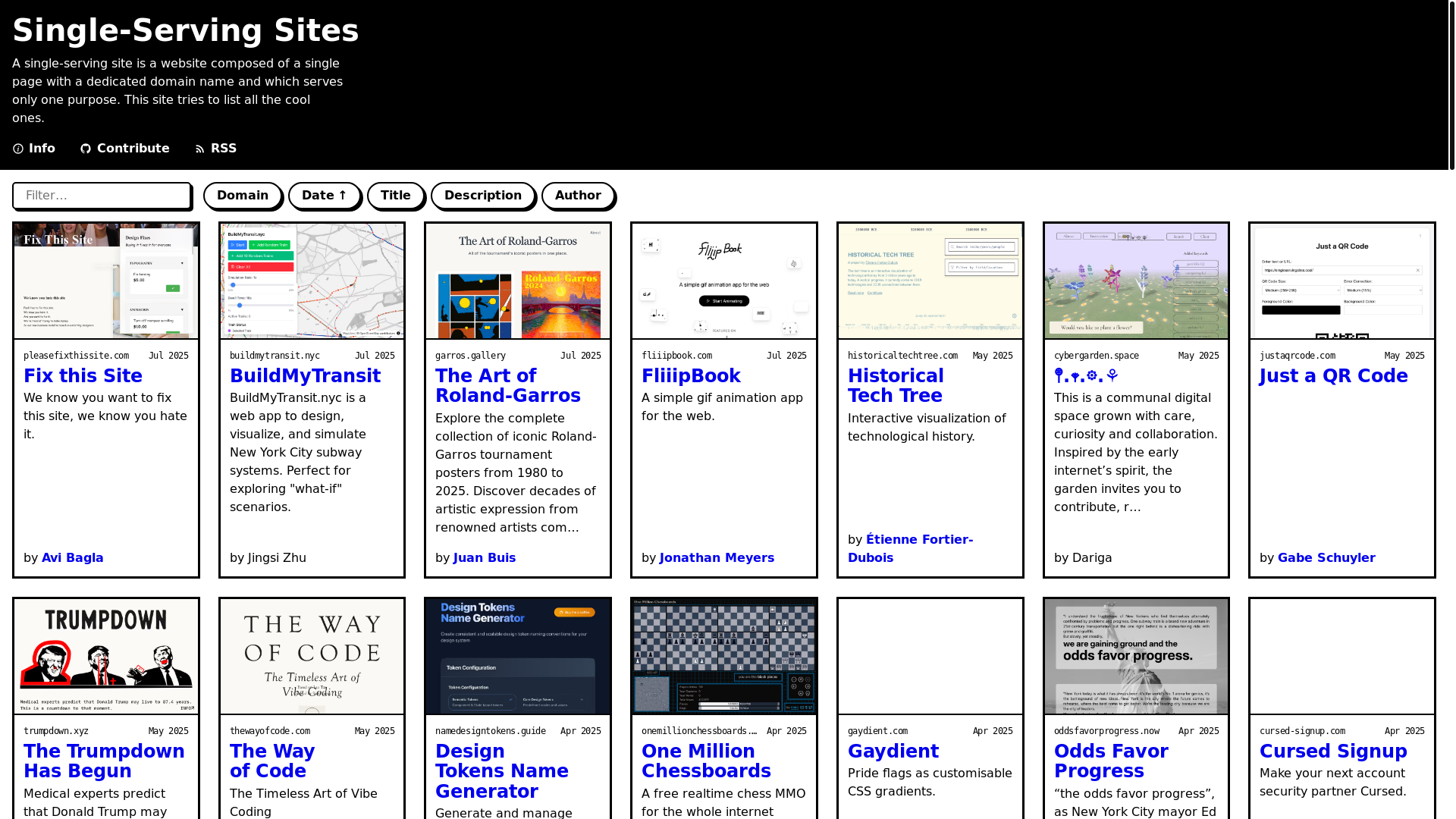This screenshot has width=1456, height=819.
Task: Click the oddsfavorprogress.now domain text
Action: [x=1106, y=731]
